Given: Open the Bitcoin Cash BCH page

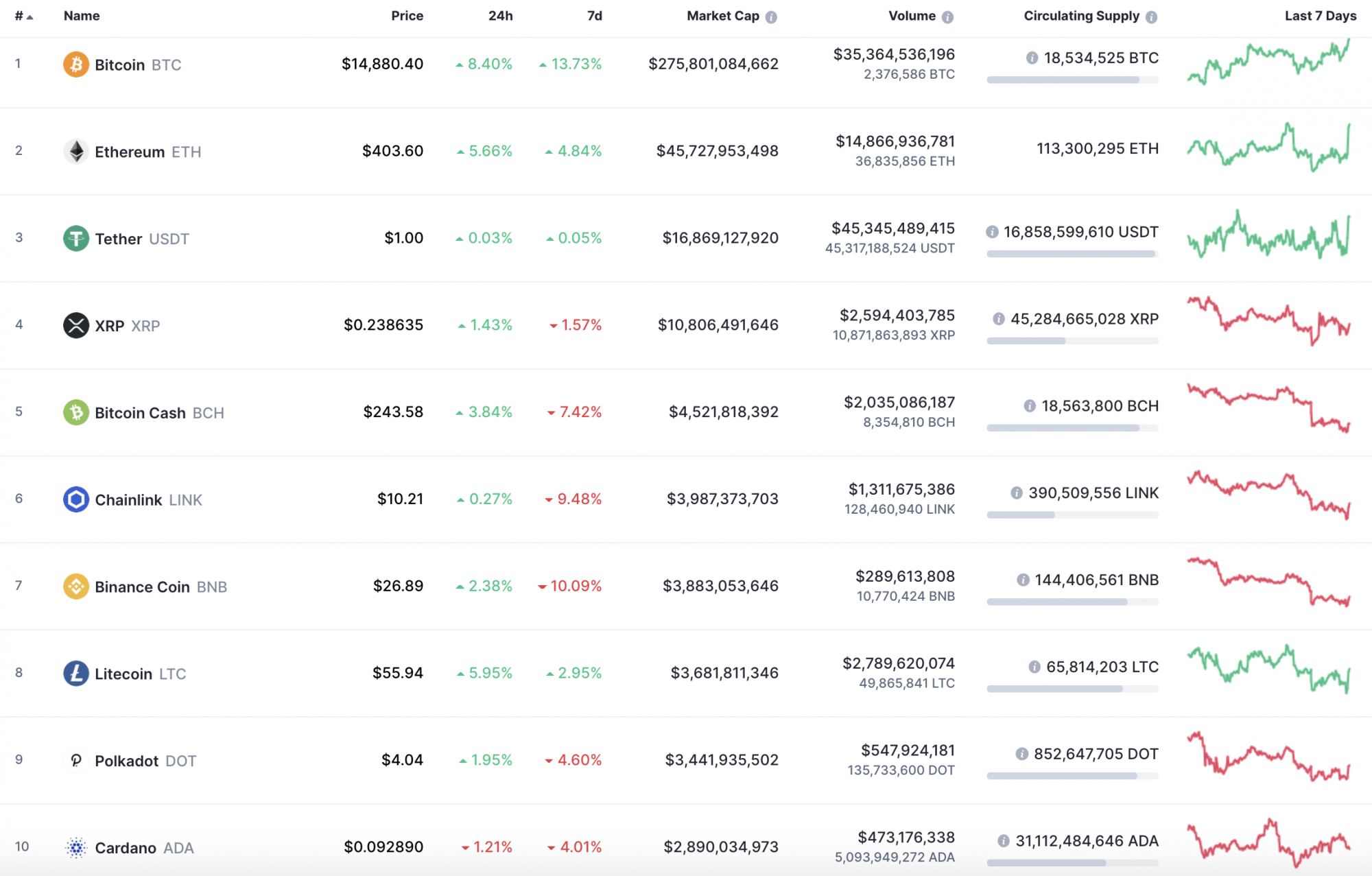Looking at the screenshot, I should (159, 413).
